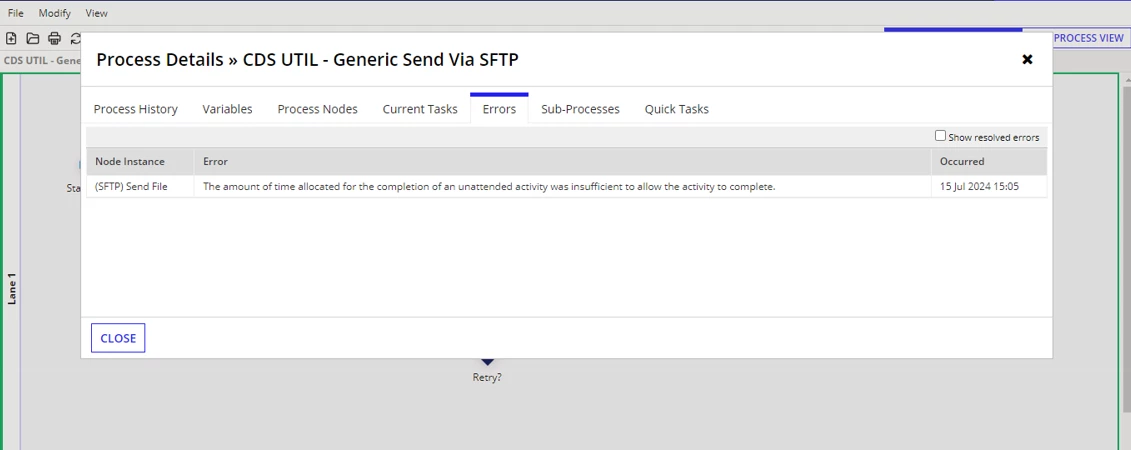This screenshot has height=450, width=1131.
Task: Go to the Current Tasks tab
Action: pos(420,109)
